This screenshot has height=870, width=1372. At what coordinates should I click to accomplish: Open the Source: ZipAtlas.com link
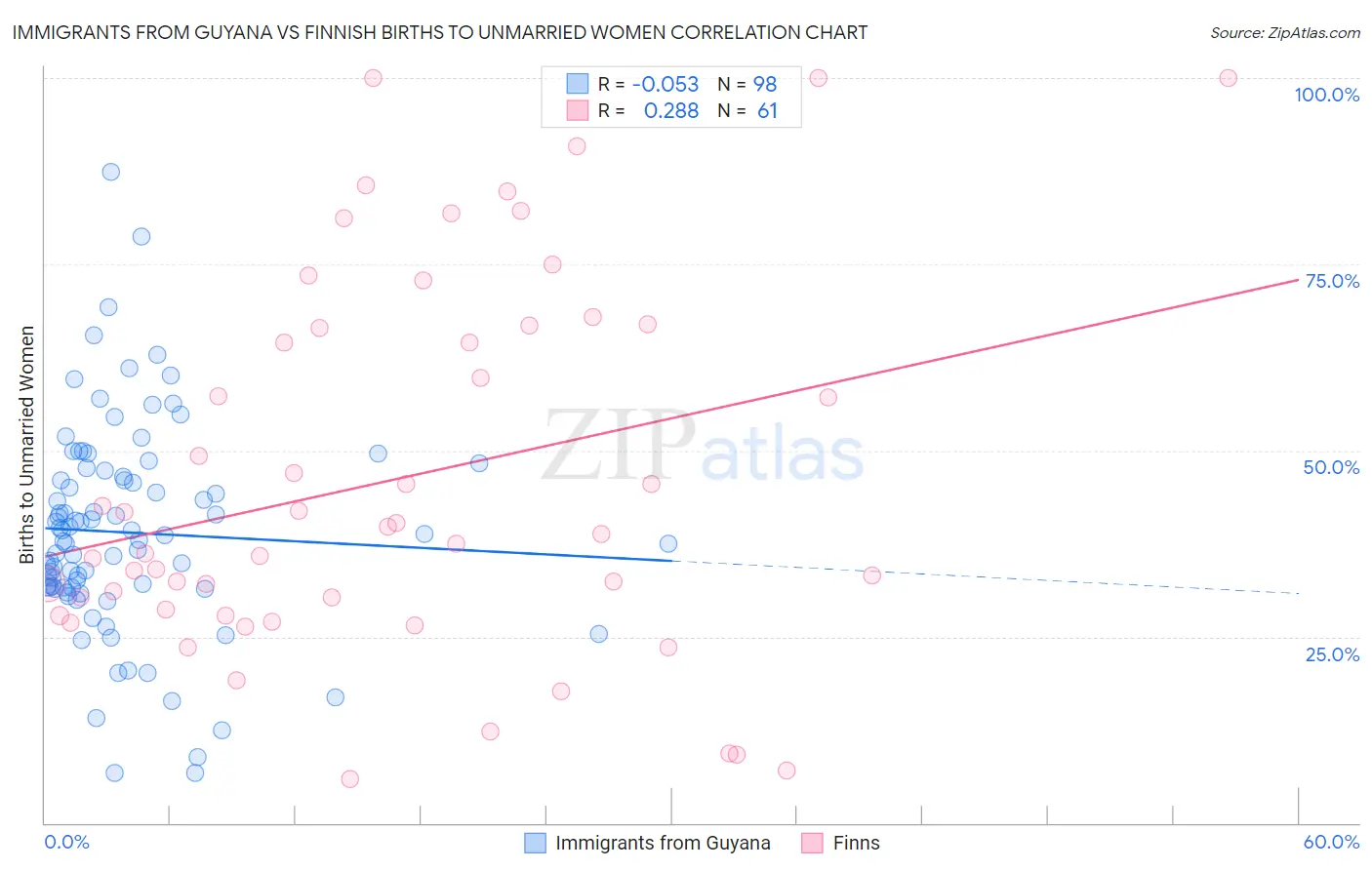click(x=1285, y=32)
